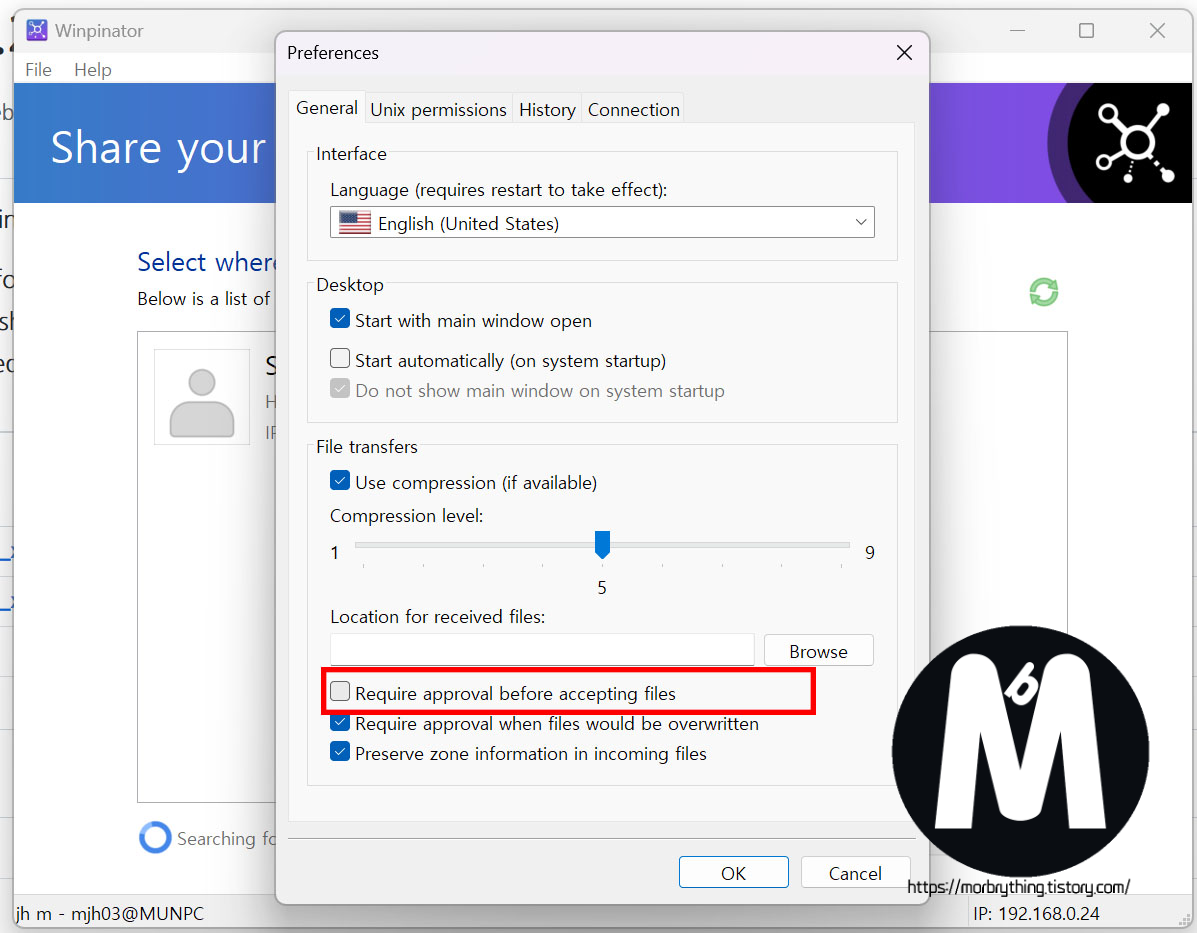Click the jh m - mjh03@MUNPC status text
The width and height of the screenshot is (1197, 933).
pyautogui.click(x=110, y=913)
